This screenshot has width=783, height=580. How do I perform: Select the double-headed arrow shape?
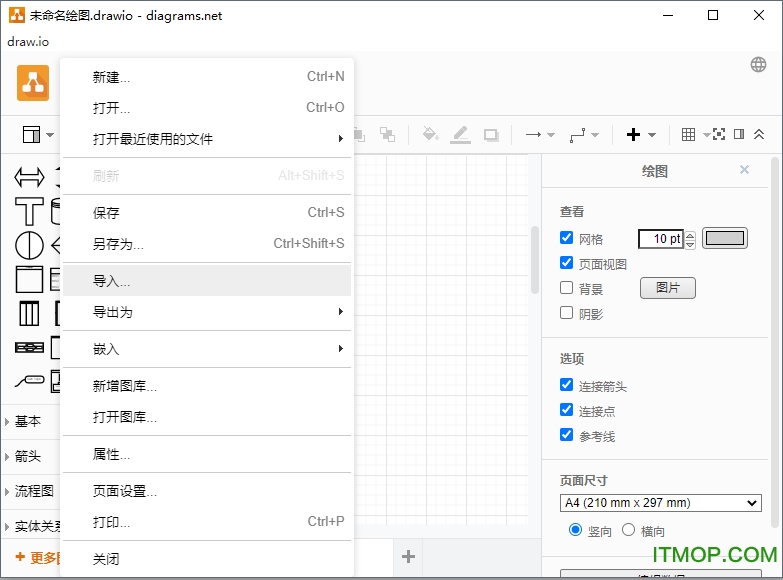[29, 177]
